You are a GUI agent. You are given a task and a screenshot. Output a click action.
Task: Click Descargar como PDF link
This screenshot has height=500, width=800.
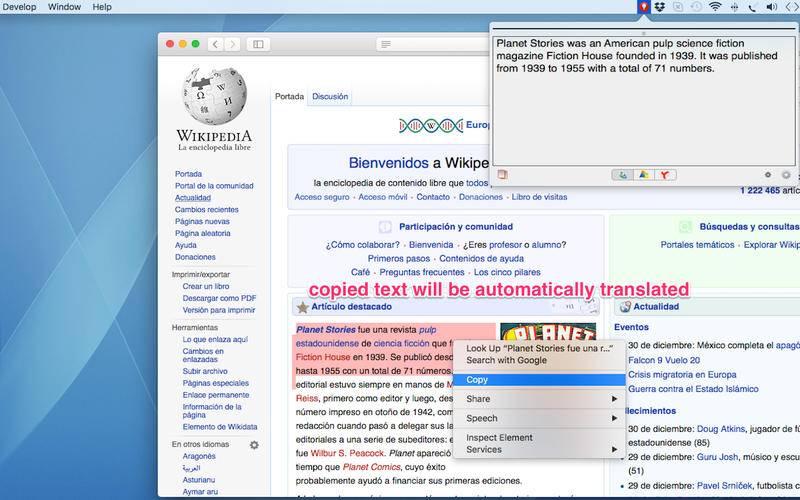click(x=219, y=298)
